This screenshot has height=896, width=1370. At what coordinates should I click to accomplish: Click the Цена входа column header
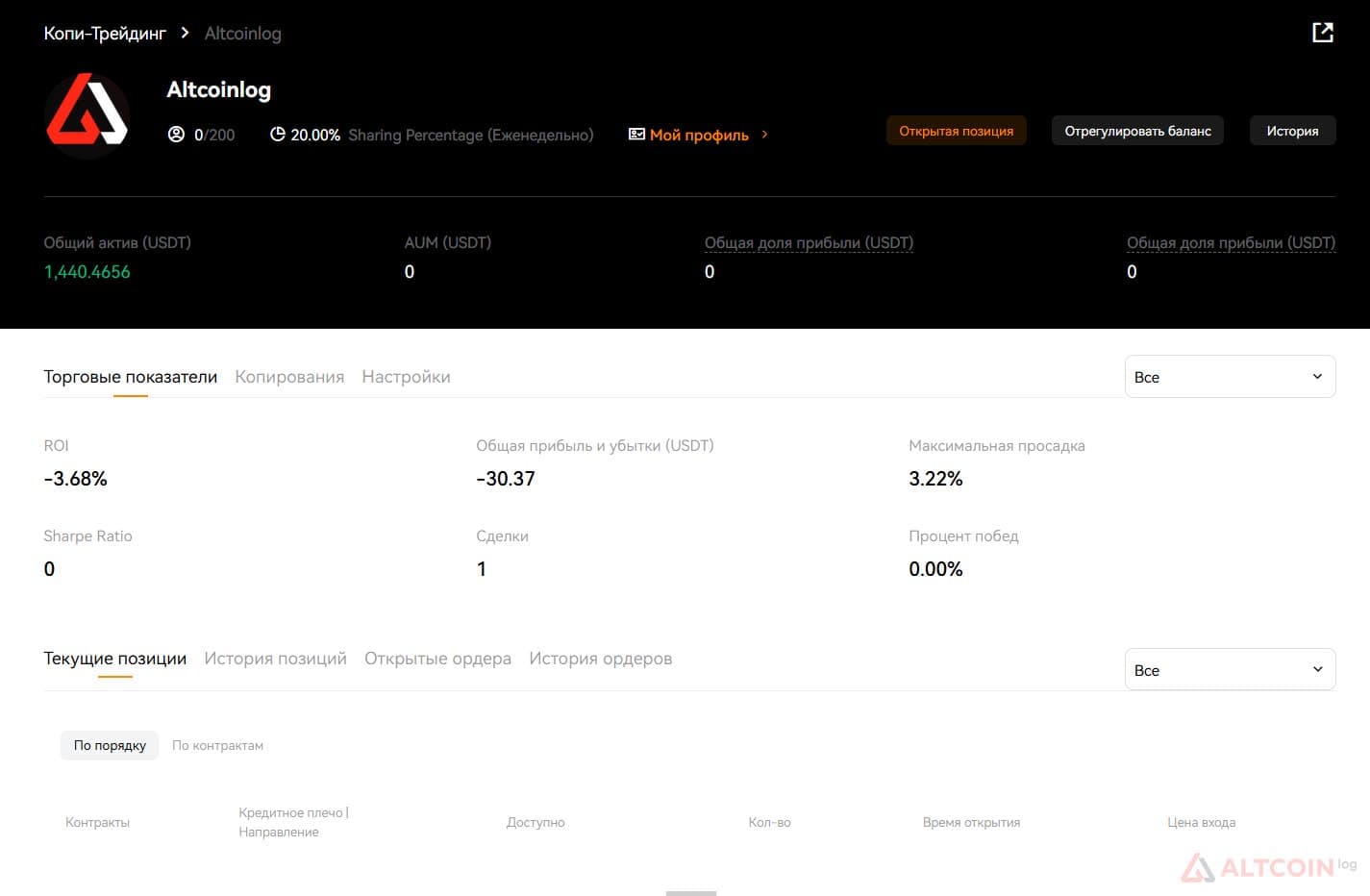[1201, 822]
